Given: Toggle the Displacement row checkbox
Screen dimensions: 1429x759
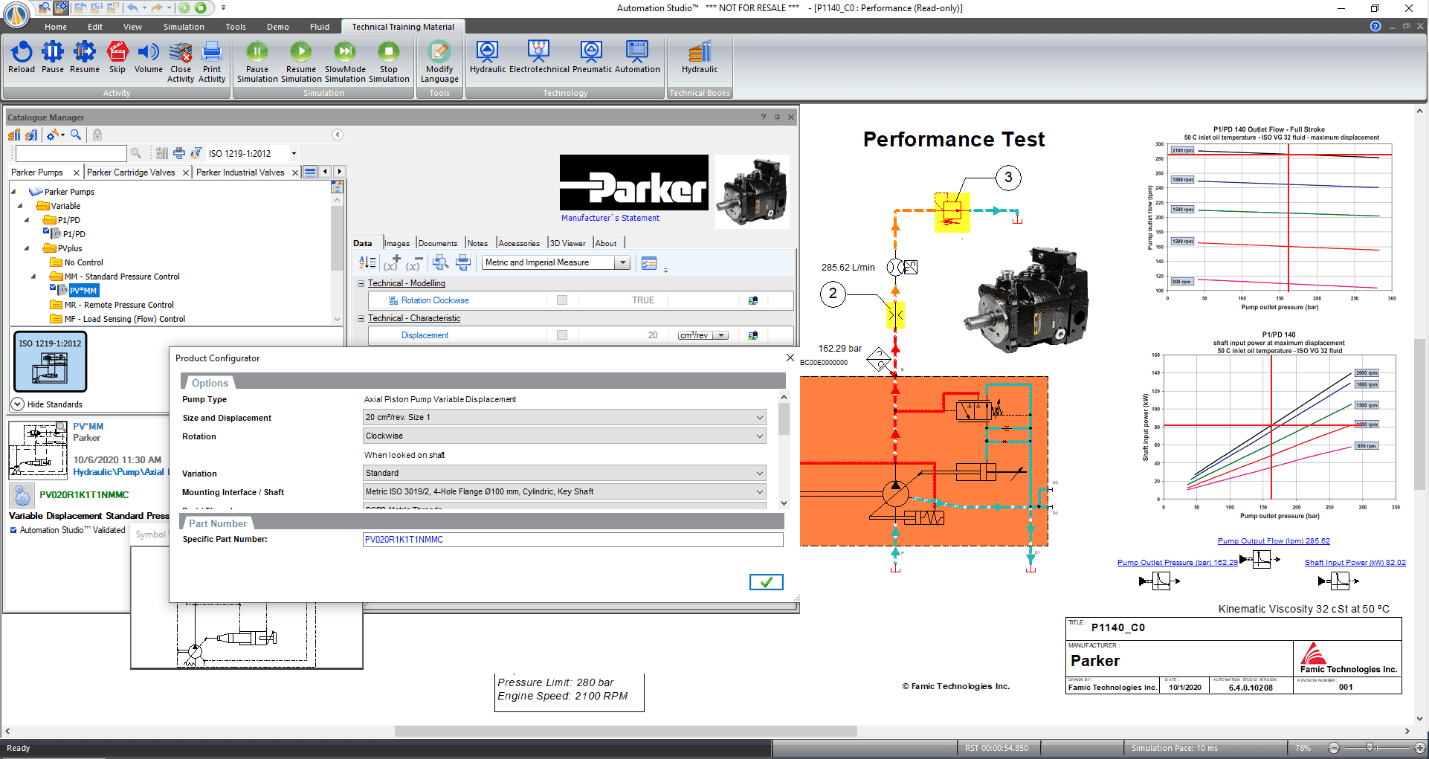Looking at the screenshot, I should coord(562,334).
